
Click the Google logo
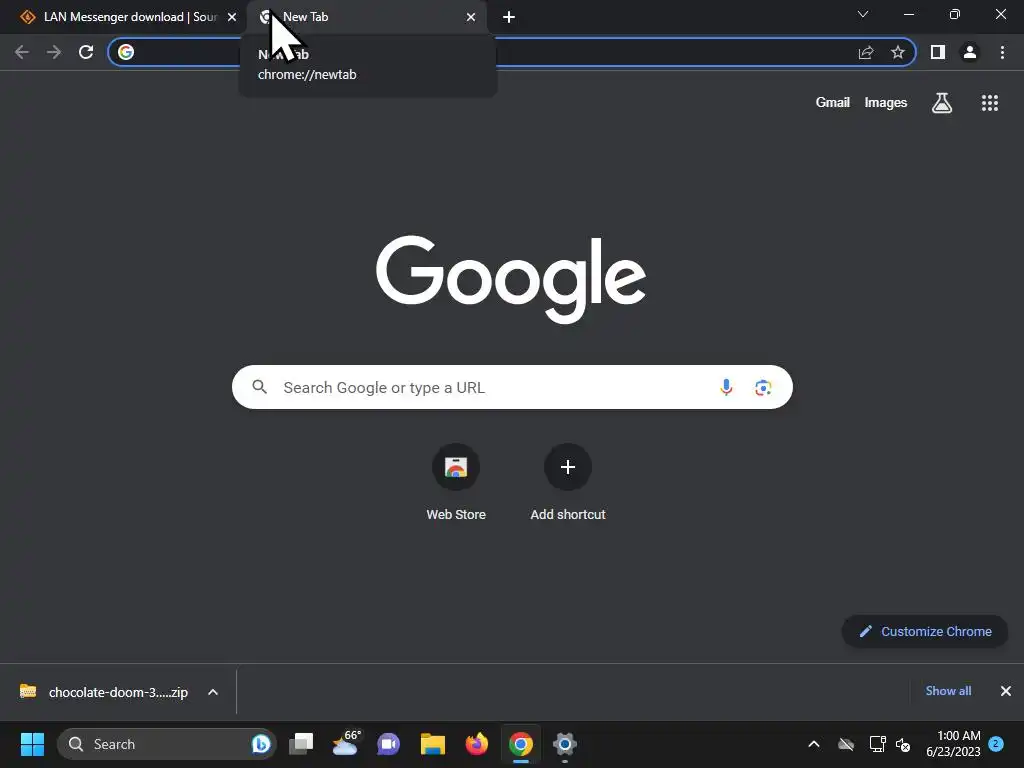(x=511, y=279)
